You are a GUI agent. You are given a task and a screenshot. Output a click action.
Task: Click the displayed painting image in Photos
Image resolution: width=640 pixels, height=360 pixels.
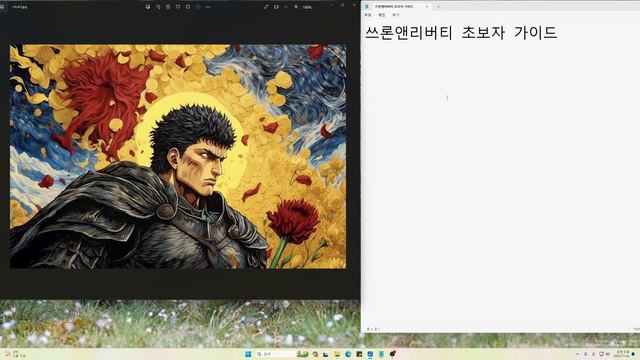pos(178,156)
